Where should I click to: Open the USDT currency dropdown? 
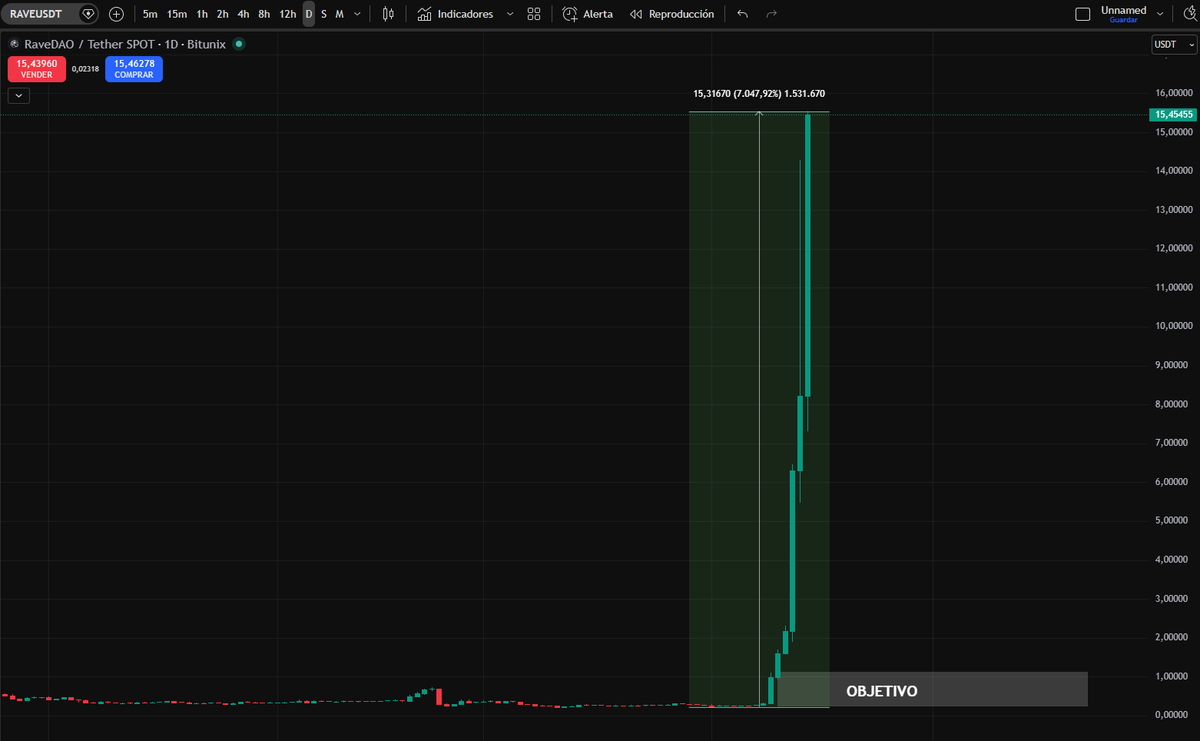(1174, 44)
